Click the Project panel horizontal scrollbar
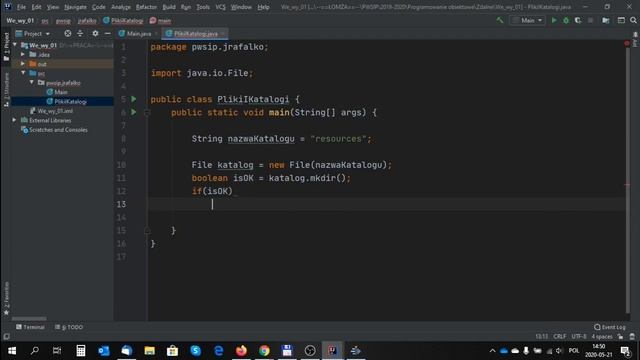Screen dimensions: 640x360 (x=29, y=318)
